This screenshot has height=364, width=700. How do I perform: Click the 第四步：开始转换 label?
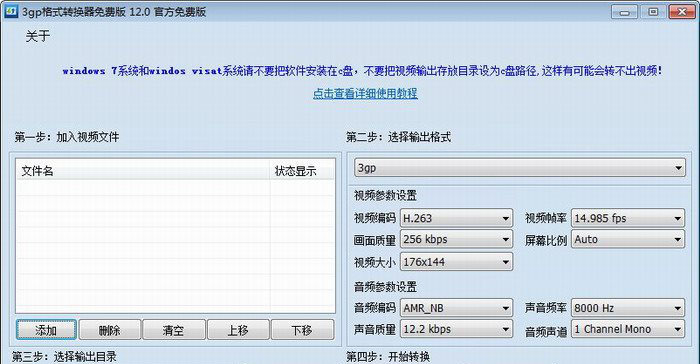tap(388, 356)
